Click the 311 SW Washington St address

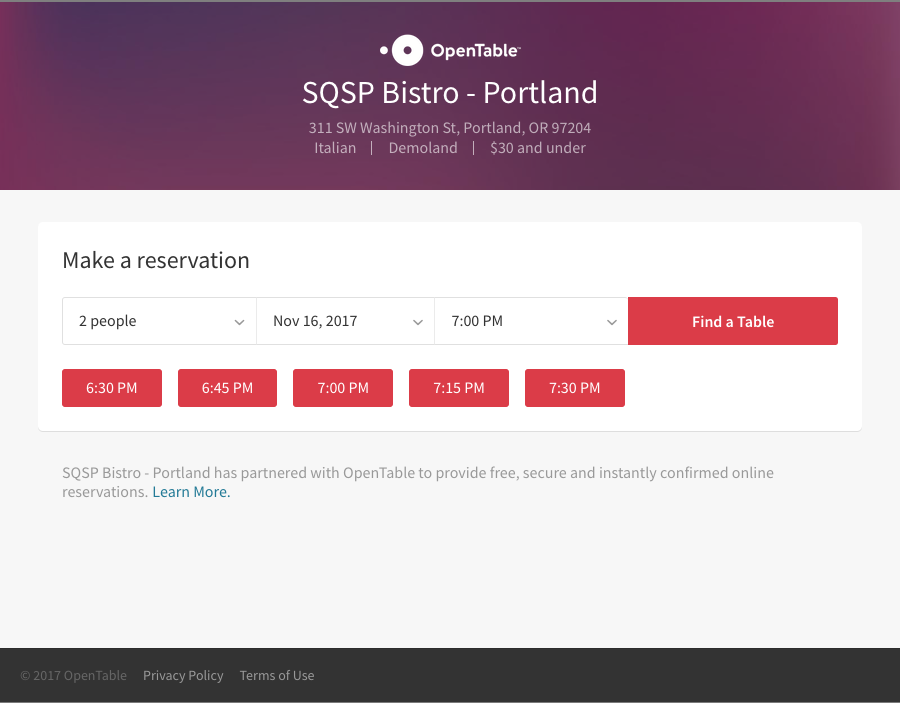[450, 128]
